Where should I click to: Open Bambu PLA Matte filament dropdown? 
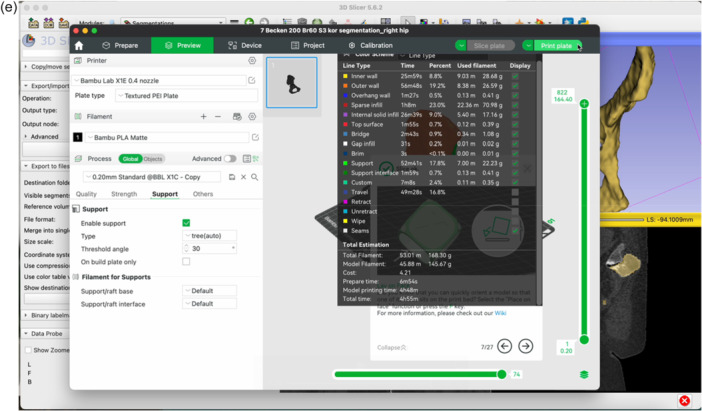tap(167, 137)
